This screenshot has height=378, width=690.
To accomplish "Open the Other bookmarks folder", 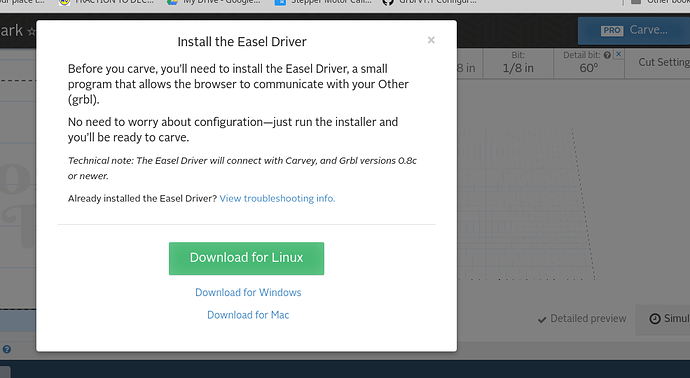I will click(660, 2).
